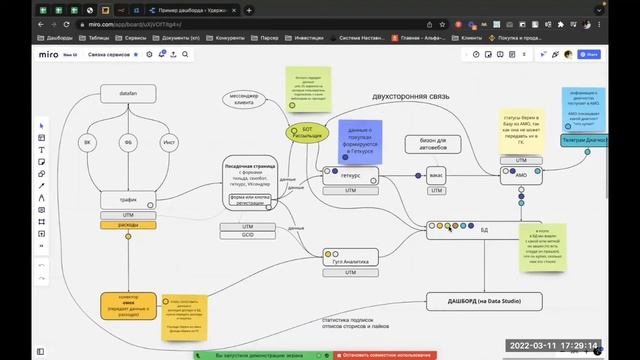Screen dimensions: 640x360
Task: Reload the page
Action: 67,24
